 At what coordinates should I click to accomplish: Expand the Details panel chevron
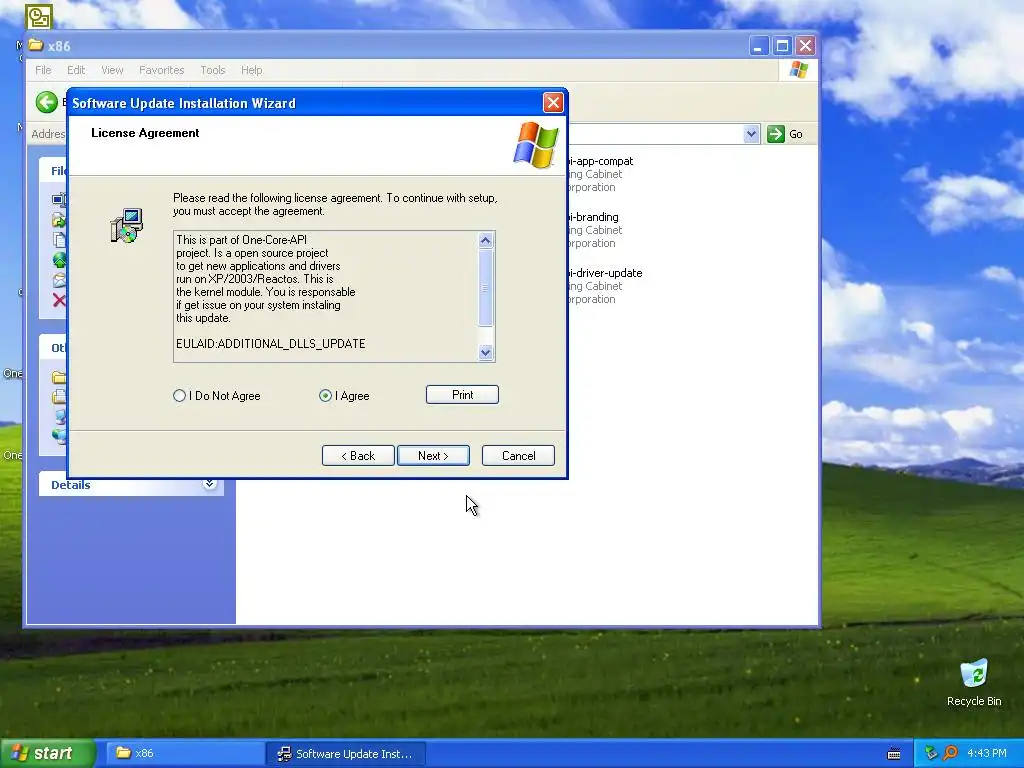[209, 484]
